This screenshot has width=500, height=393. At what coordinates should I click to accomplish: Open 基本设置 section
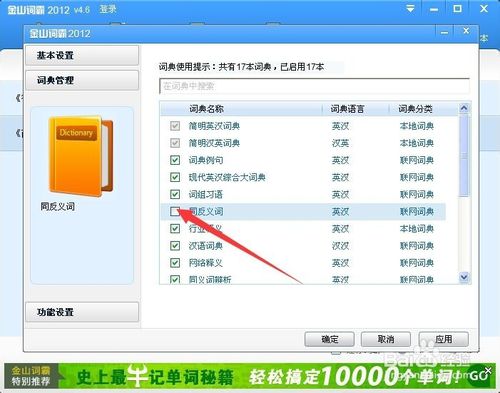tap(82, 55)
